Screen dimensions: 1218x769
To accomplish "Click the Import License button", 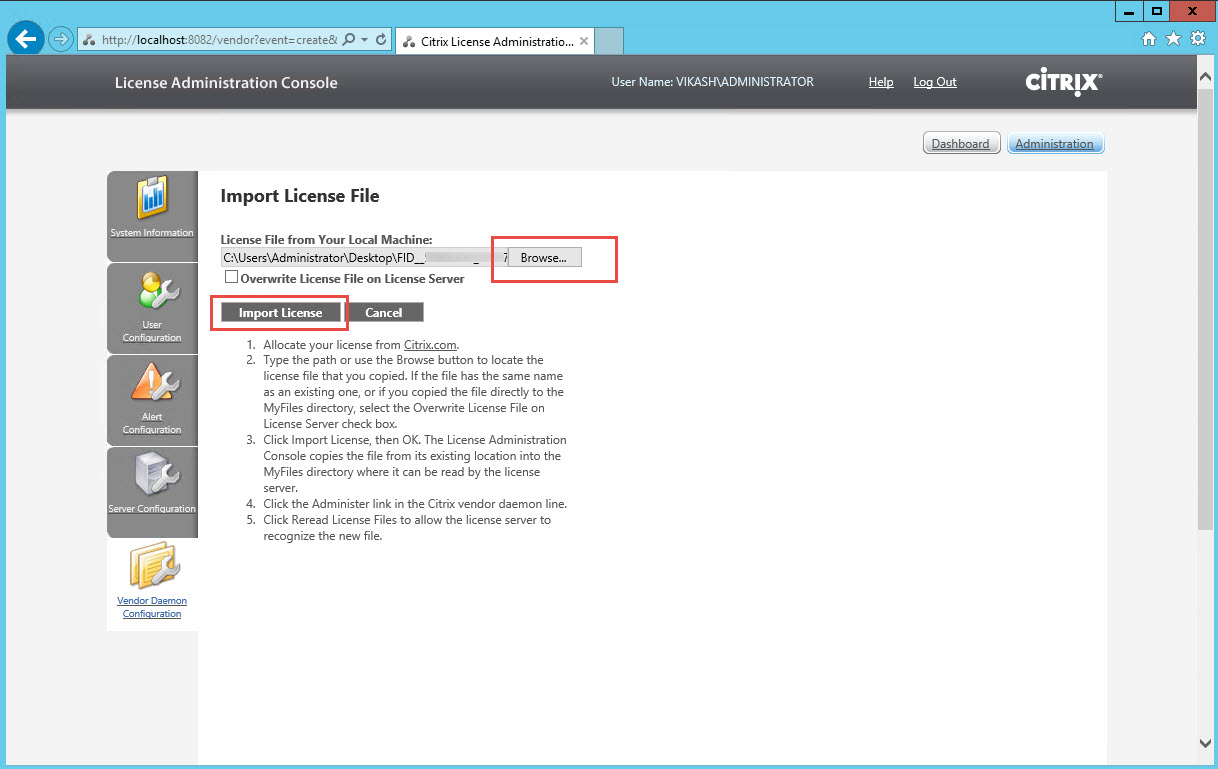I will click(x=280, y=313).
